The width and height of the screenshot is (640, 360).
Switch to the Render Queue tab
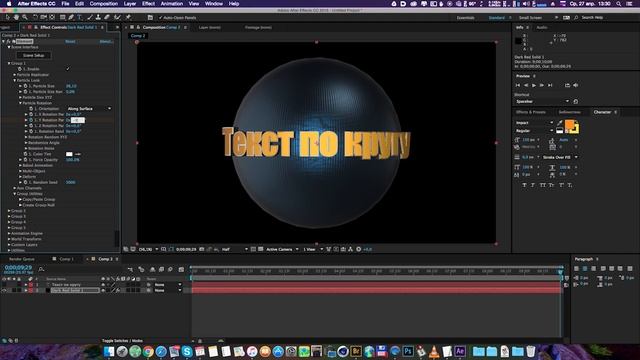(22, 259)
